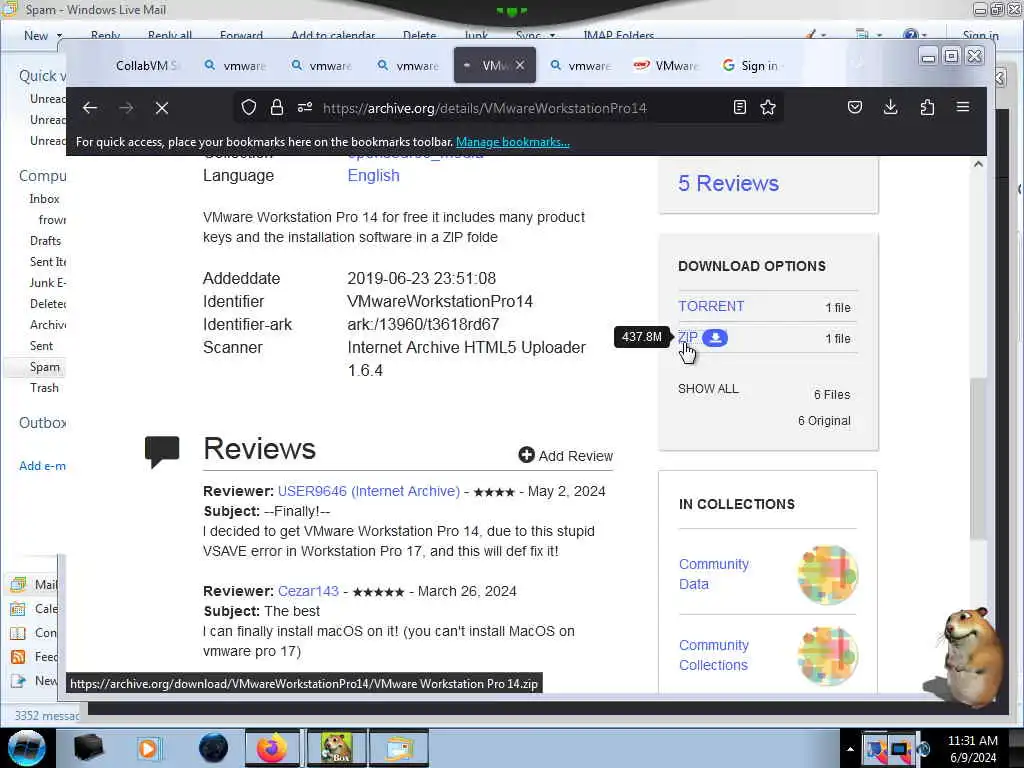Open the media player taskbar icon

pos(148,748)
